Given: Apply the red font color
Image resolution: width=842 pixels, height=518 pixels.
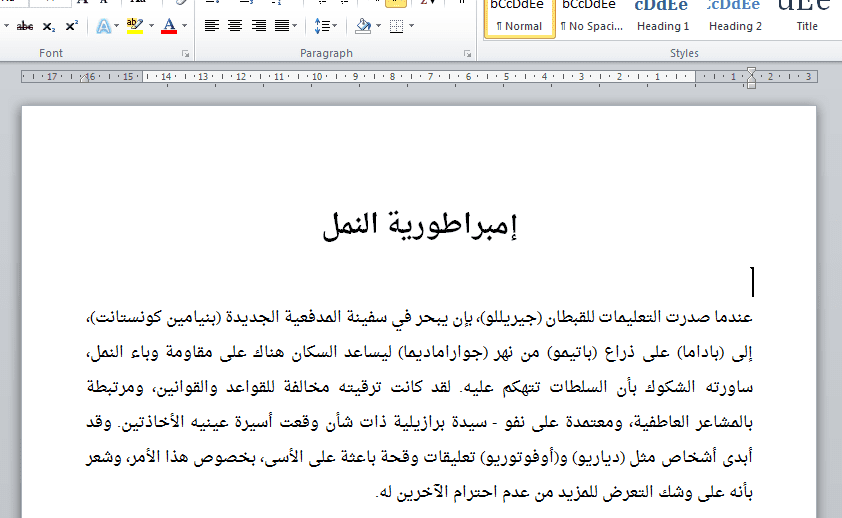Looking at the screenshot, I should [169, 26].
